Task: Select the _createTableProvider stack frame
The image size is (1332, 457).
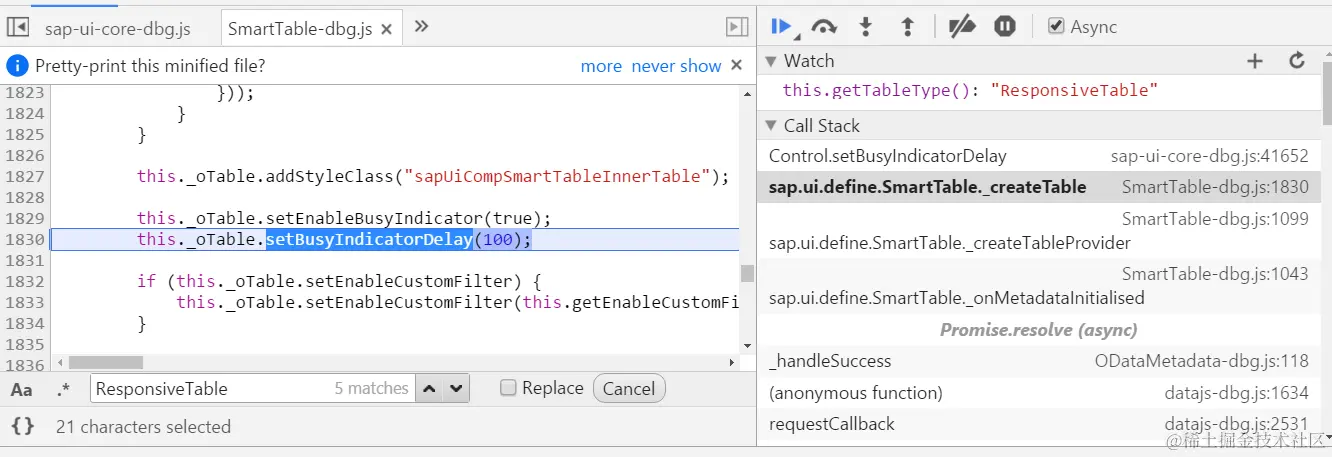Action: coord(1038,231)
